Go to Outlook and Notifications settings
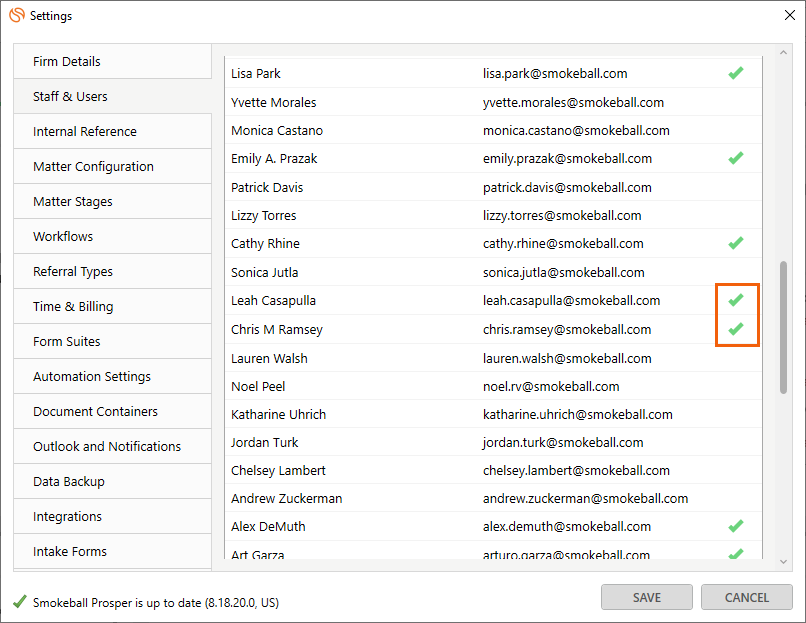Screen dimensions: 806x623 tap(113, 446)
